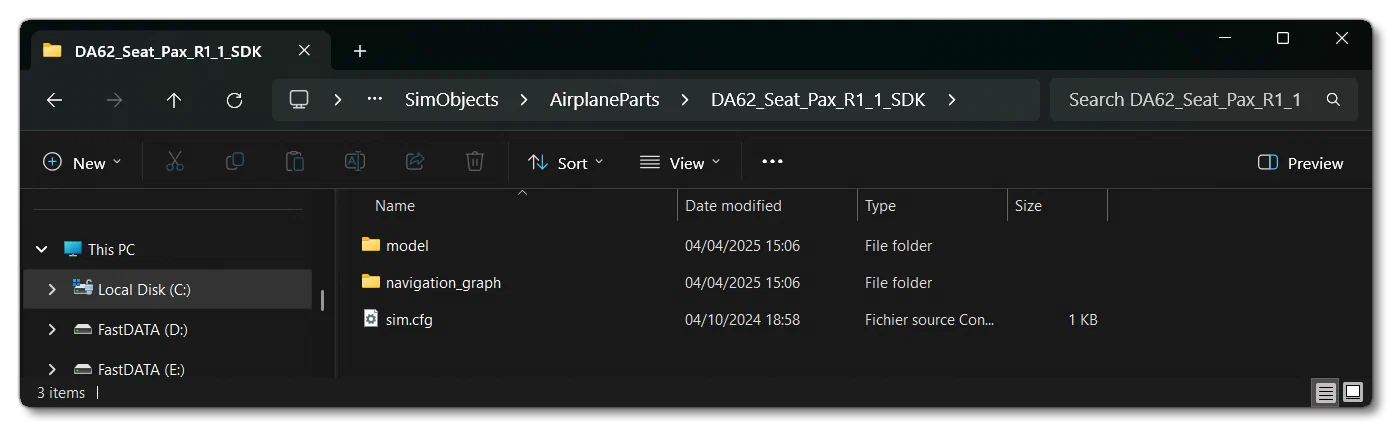This screenshot has height=427, width=1392.
Task: Sort by Size column header
Action: coord(1028,206)
